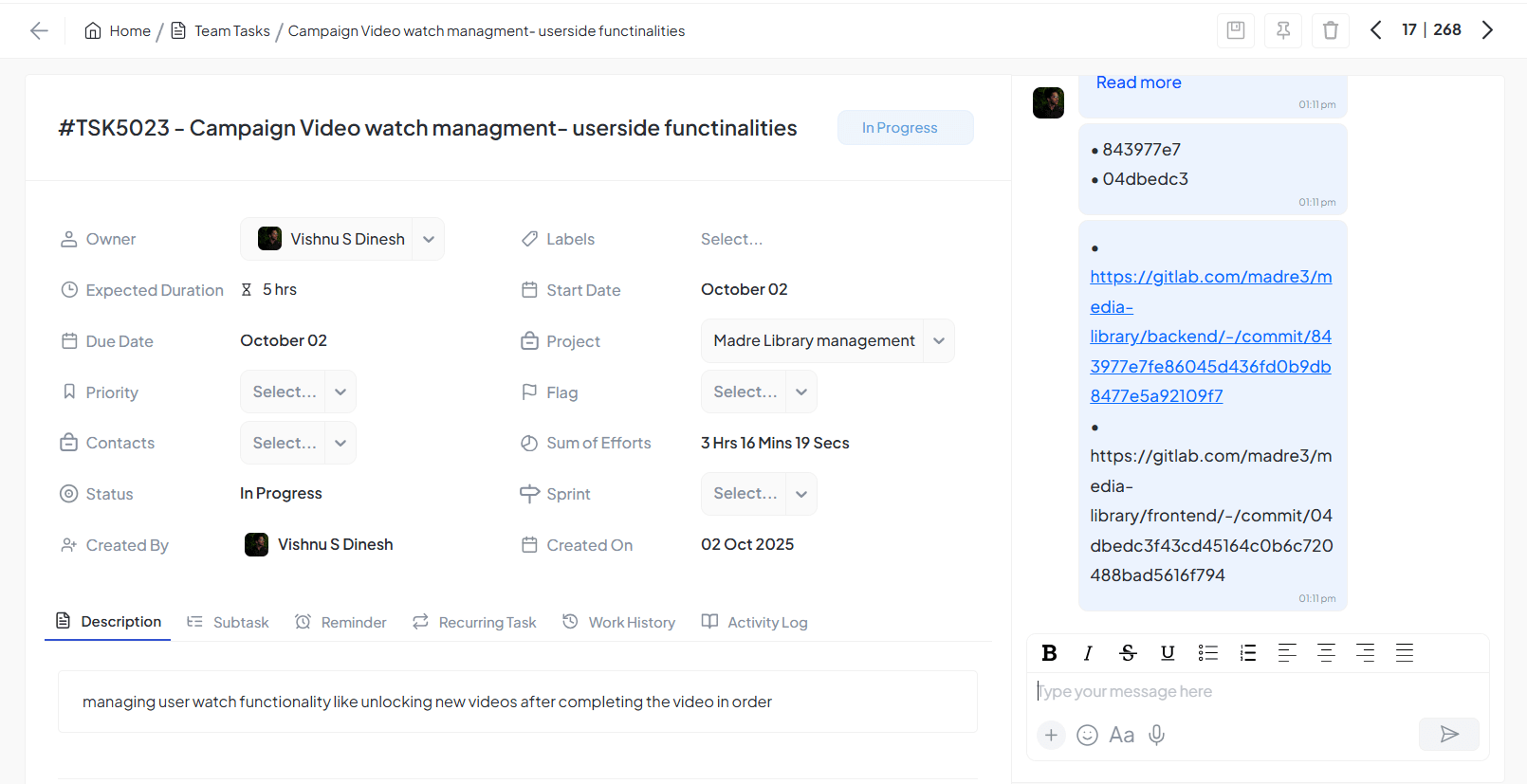Pin this task with the pin icon
Image resolution: width=1527 pixels, height=784 pixels.
[1283, 30]
